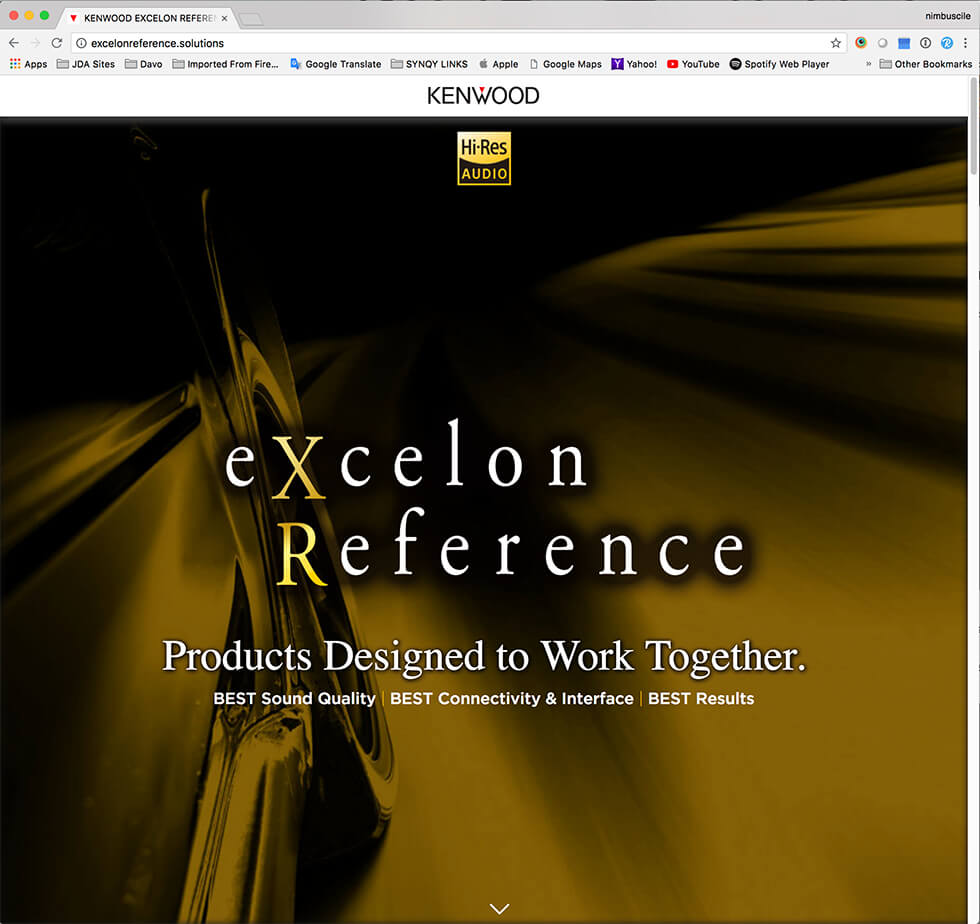Open the Yahoo! bookmark

coord(634,64)
